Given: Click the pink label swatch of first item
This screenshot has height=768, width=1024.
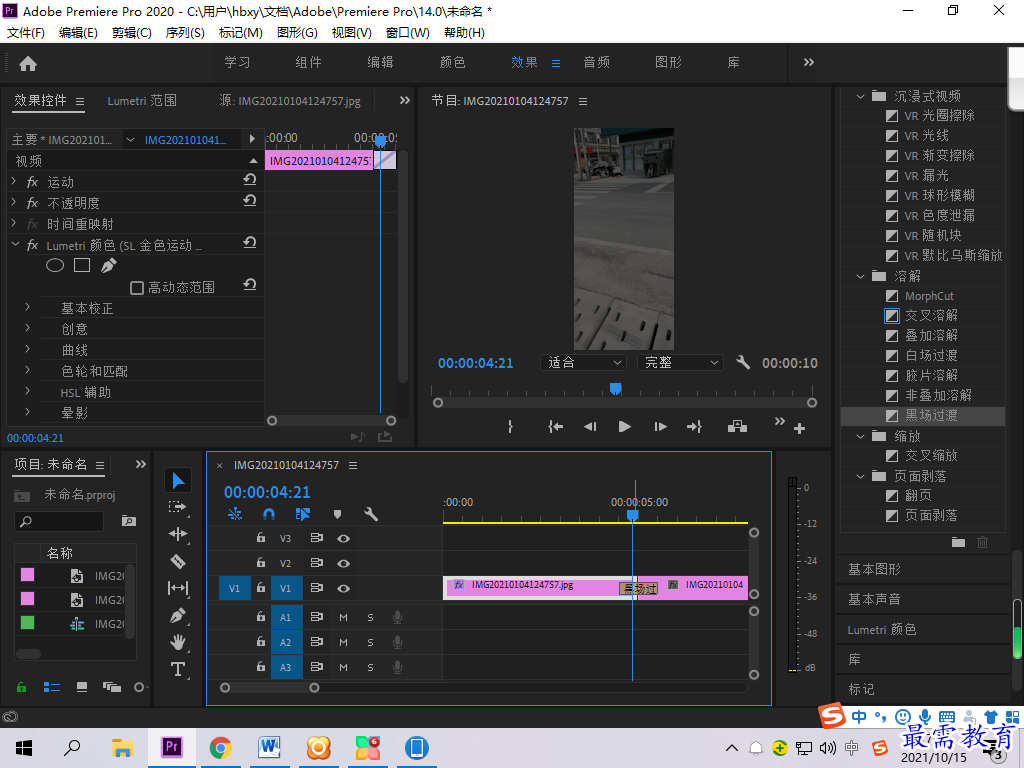Looking at the screenshot, I should point(27,575).
